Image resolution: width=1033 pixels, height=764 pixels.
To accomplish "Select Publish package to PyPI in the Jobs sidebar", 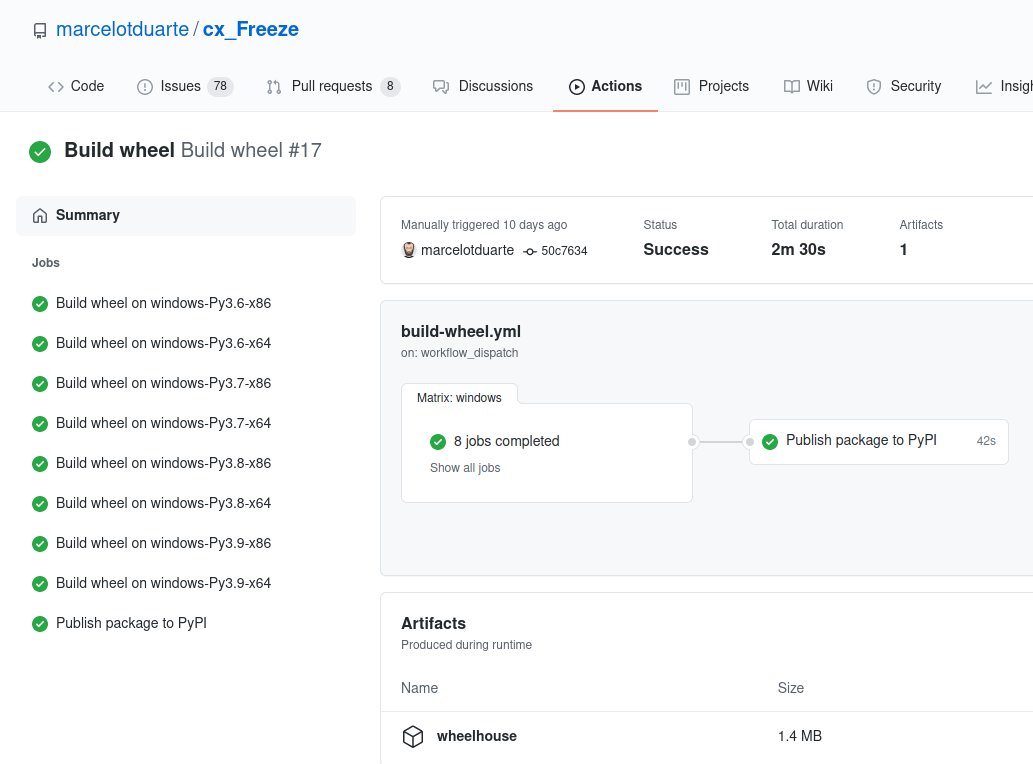I will pyautogui.click(x=131, y=622).
